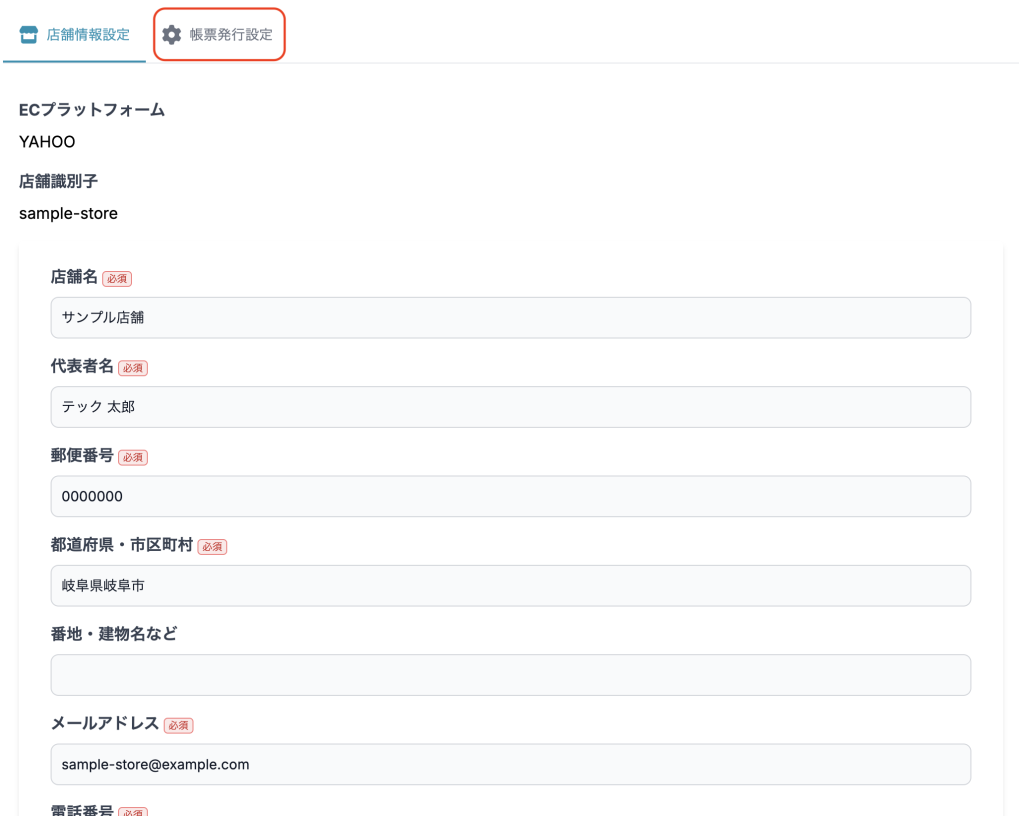Click the 店舗識別子 heading text

[58, 181]
